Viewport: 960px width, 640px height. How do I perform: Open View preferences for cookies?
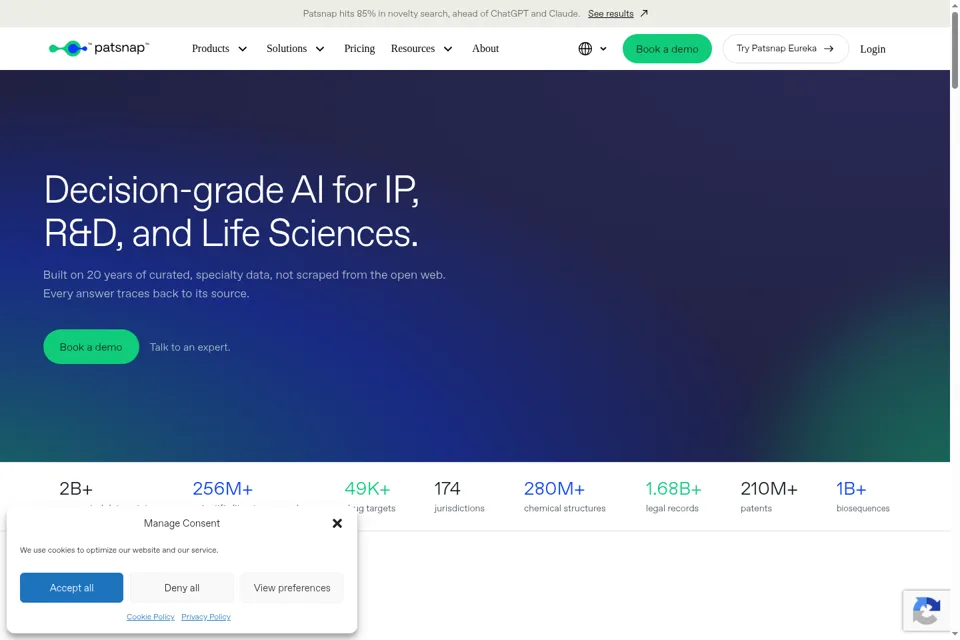(292, 587)
